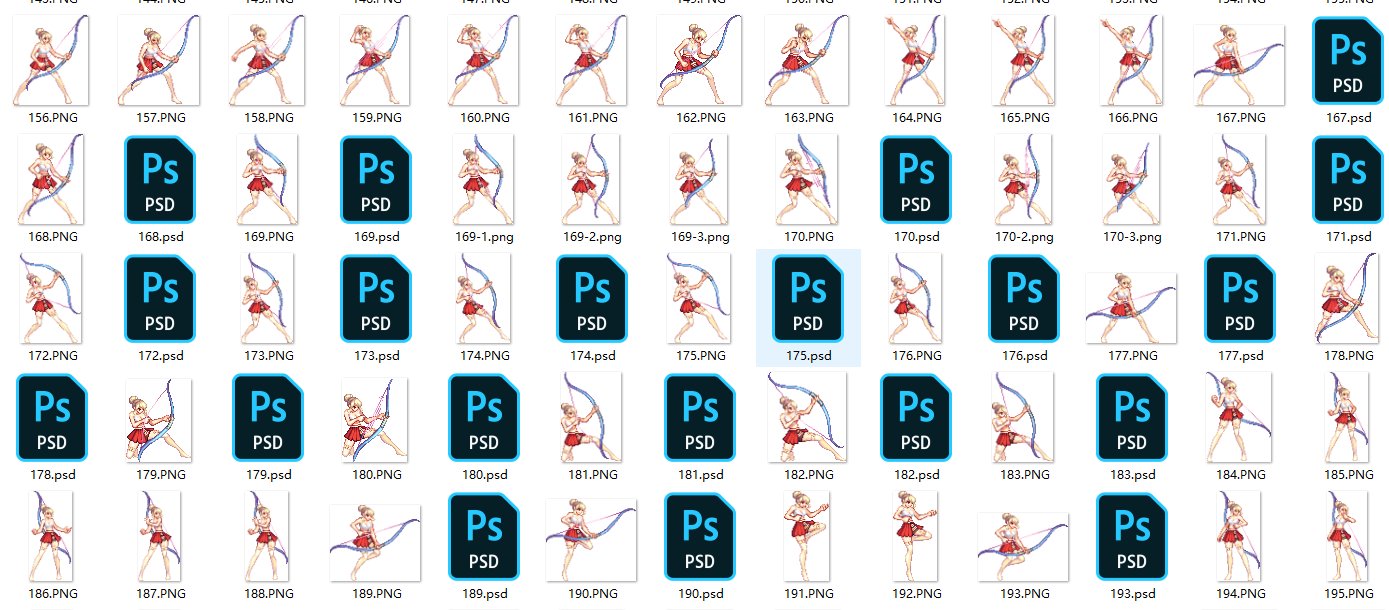Choose the 174.psd Photoshop file icon
Screen dimensions: 1389x610
click(592, 298)
